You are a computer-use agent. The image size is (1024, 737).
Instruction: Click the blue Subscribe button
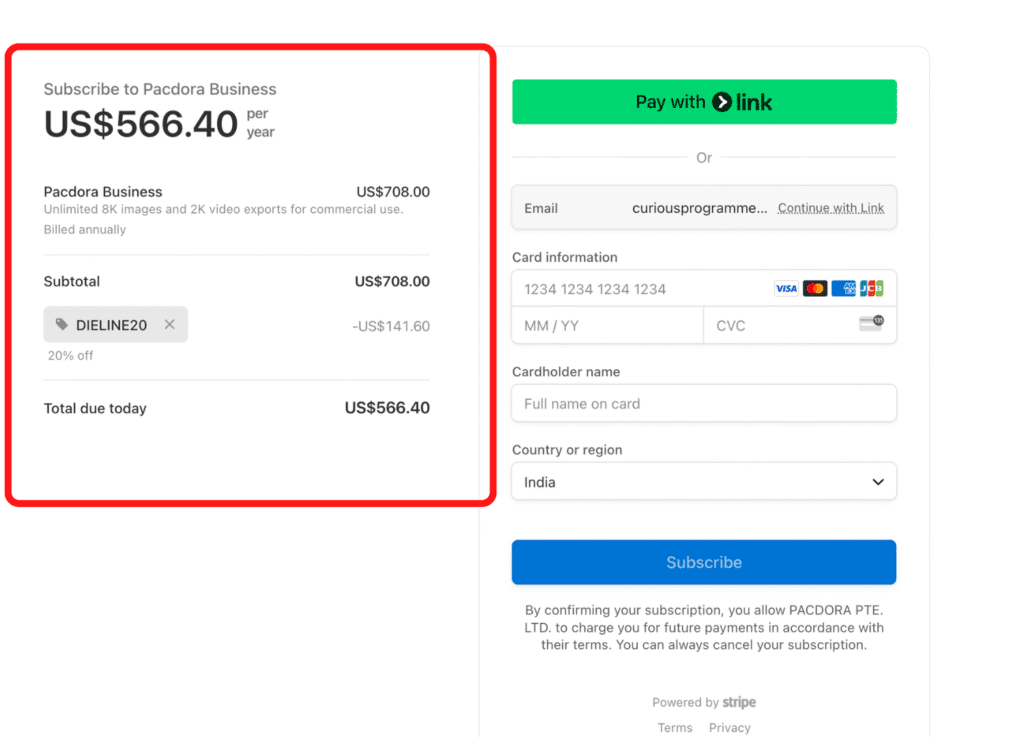coord(704,562)
